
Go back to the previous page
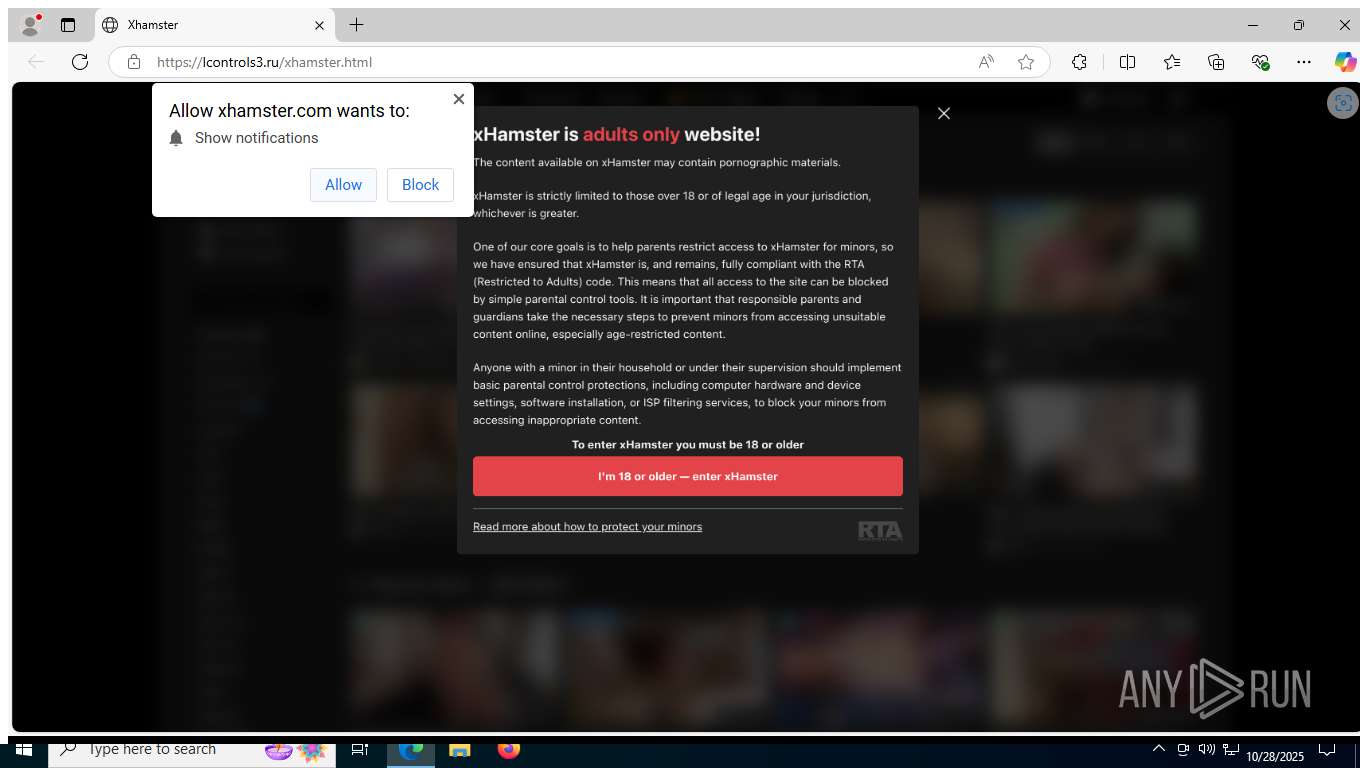(36, 62)
